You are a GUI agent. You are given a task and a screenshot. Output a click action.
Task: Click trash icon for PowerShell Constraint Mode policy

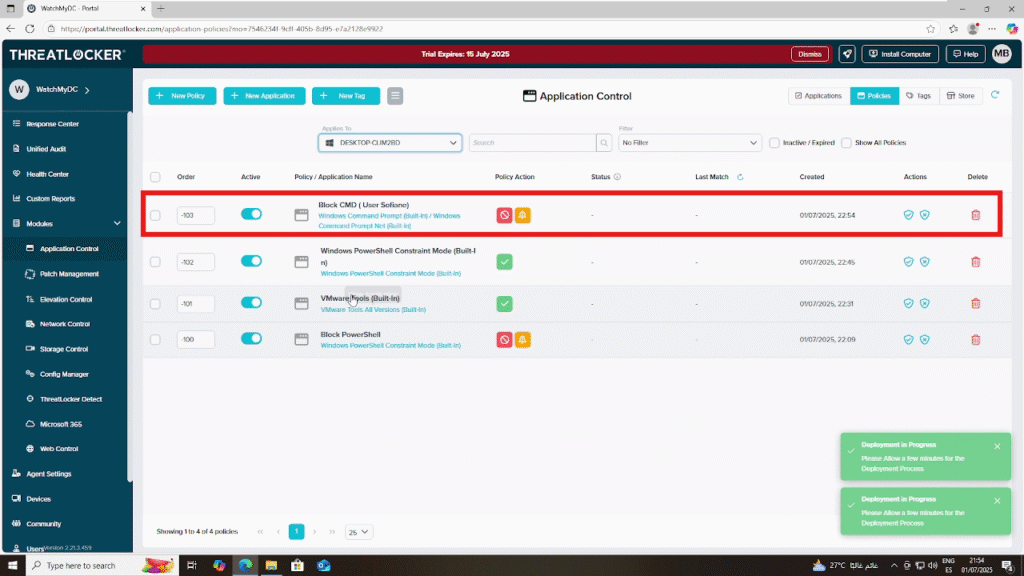click(975, 262)
